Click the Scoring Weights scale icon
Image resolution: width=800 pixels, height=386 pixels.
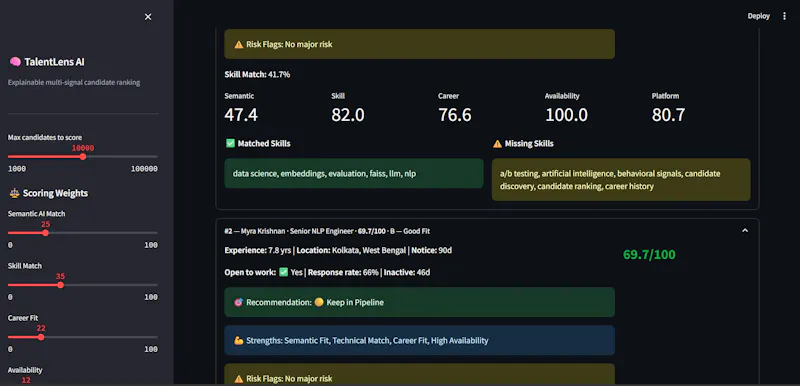14,193
